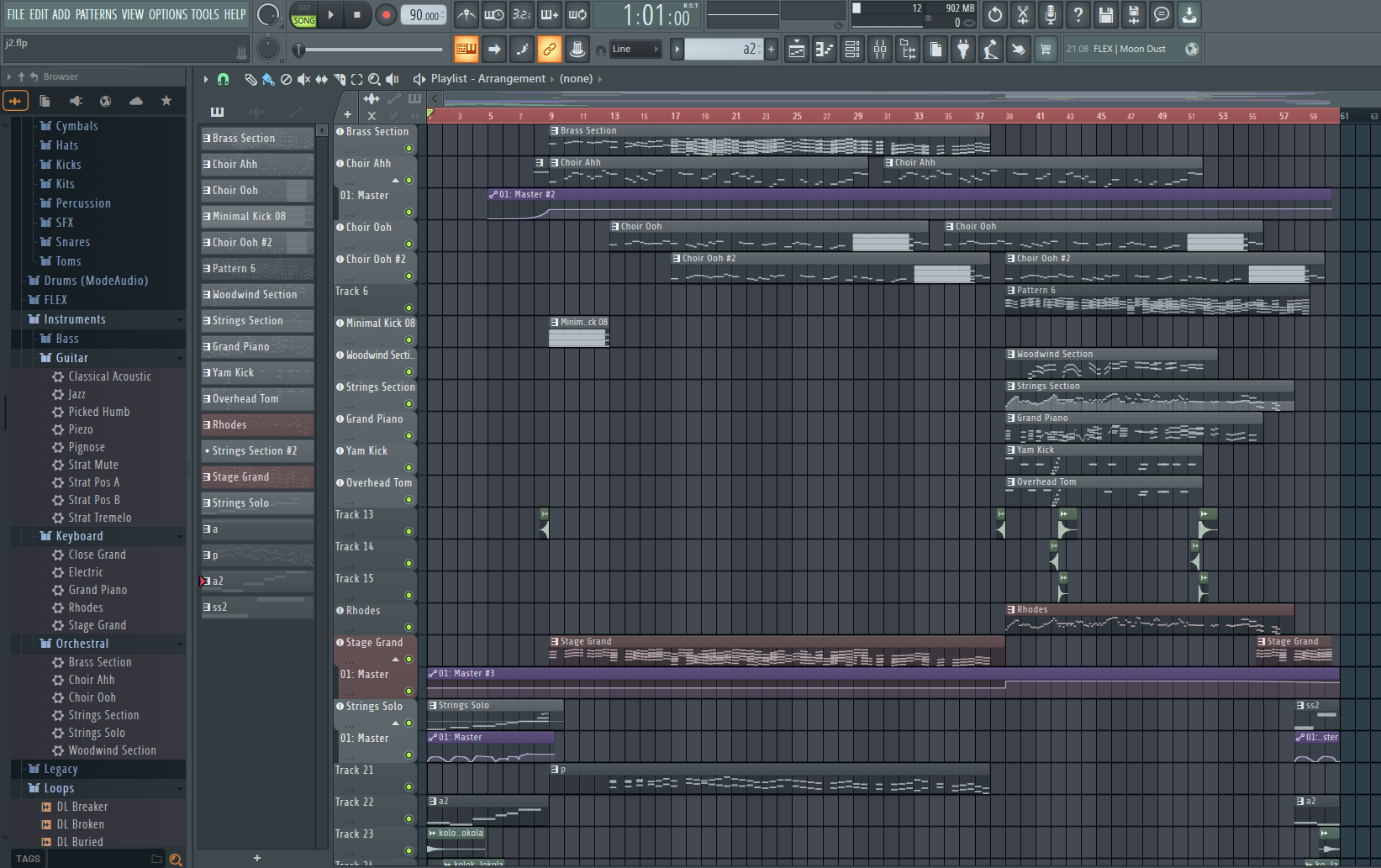Click bar 33 on the timeline ruler
This screenshot has height=868, width=1381.
coord(919,116)
